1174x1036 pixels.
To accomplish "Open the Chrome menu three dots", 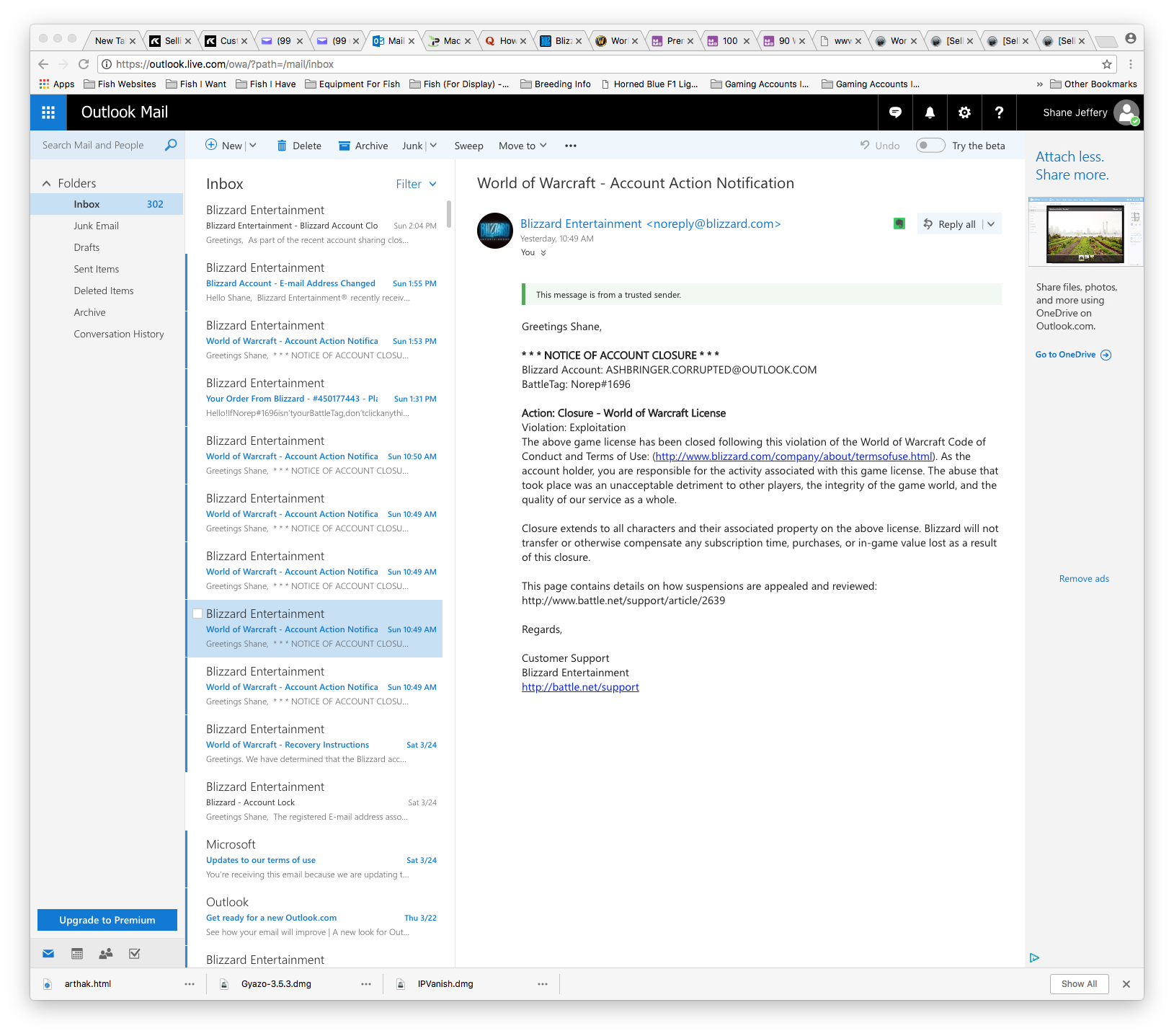I will click(1131, 64).
